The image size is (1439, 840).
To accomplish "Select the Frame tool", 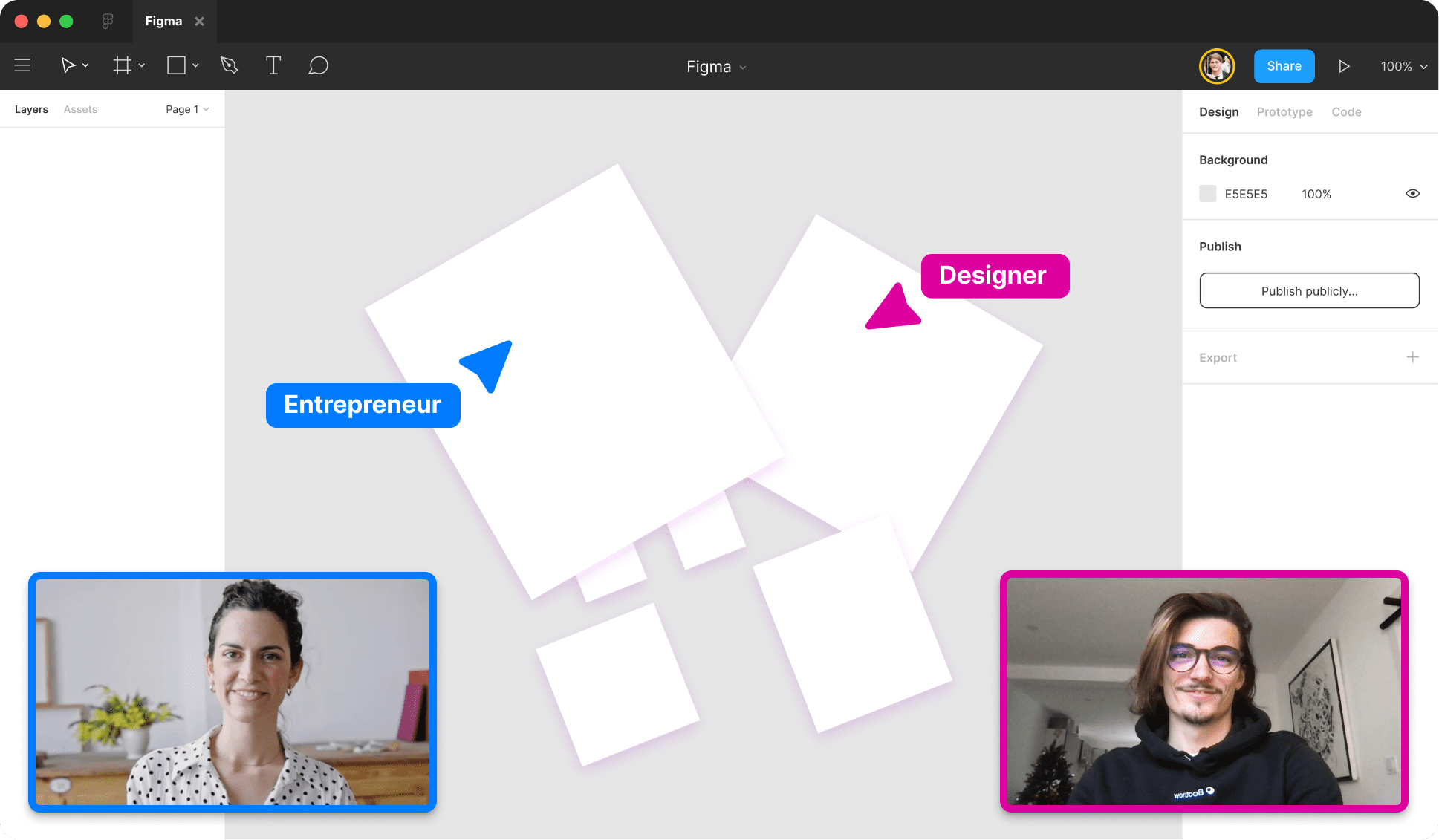I will pyautogui.click(x=122, y=65).
